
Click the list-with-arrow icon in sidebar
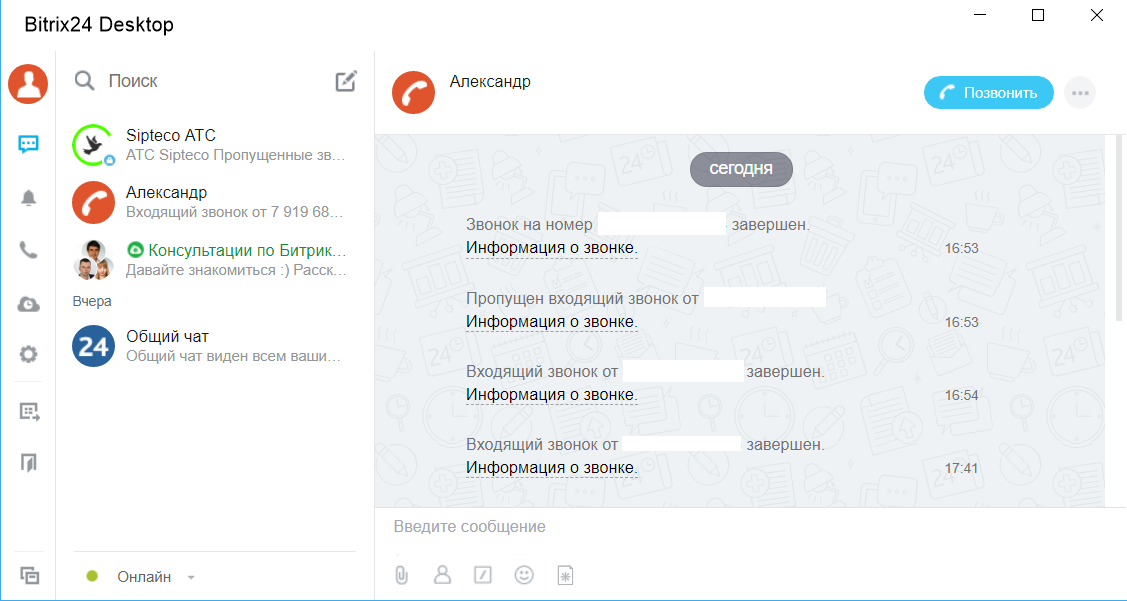[x=29, y=412]
